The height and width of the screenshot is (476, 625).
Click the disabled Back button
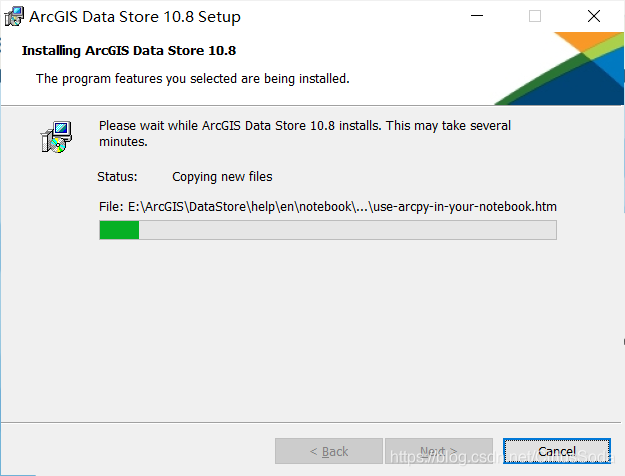coord(329,451)
